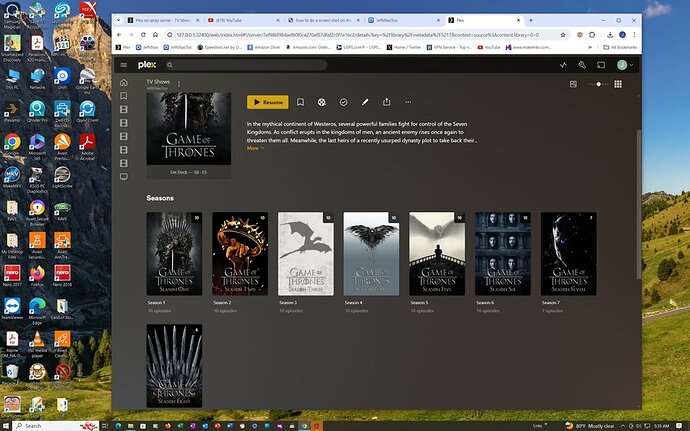The width and height of the screenshot is (690, 431).
Task: Click the Season 7 title link
Action: (551, 303)
